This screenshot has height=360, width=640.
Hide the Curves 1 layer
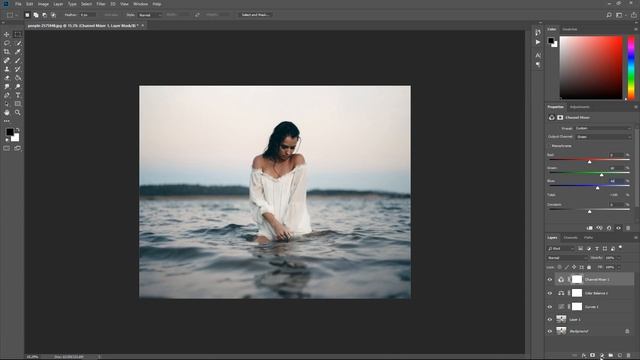tap(550, 307)
